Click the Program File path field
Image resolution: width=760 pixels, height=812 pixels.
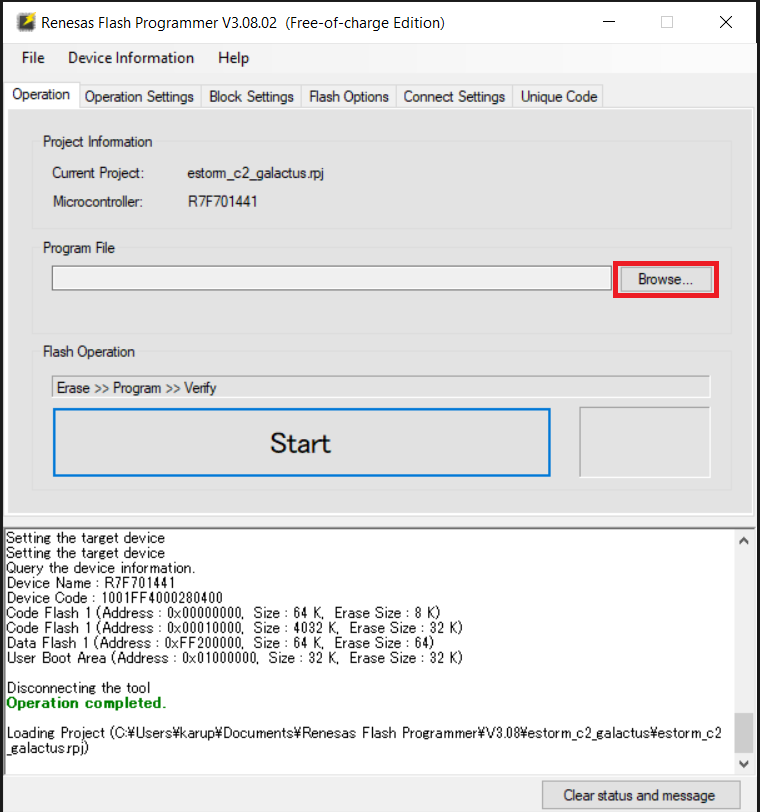[x=331, y=279]
